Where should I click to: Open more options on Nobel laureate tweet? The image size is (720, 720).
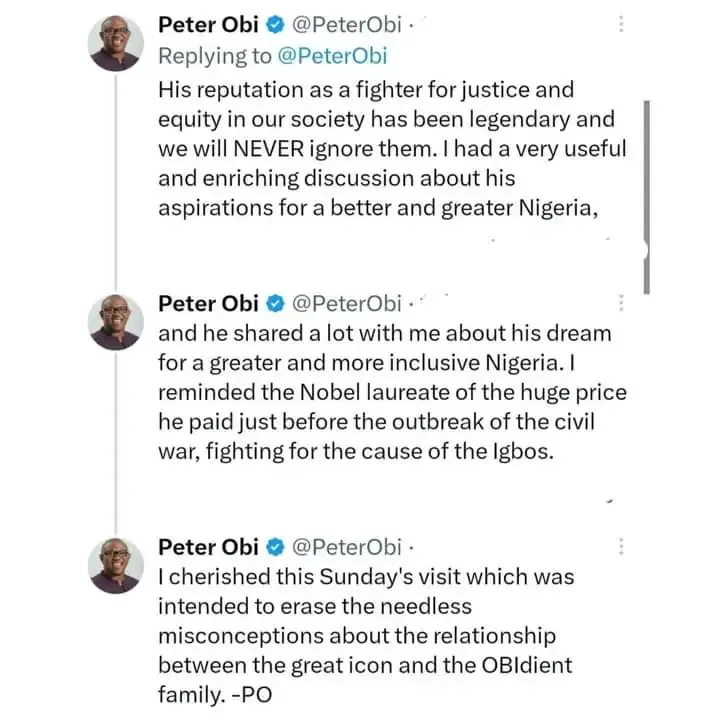(x=621, y=302)
